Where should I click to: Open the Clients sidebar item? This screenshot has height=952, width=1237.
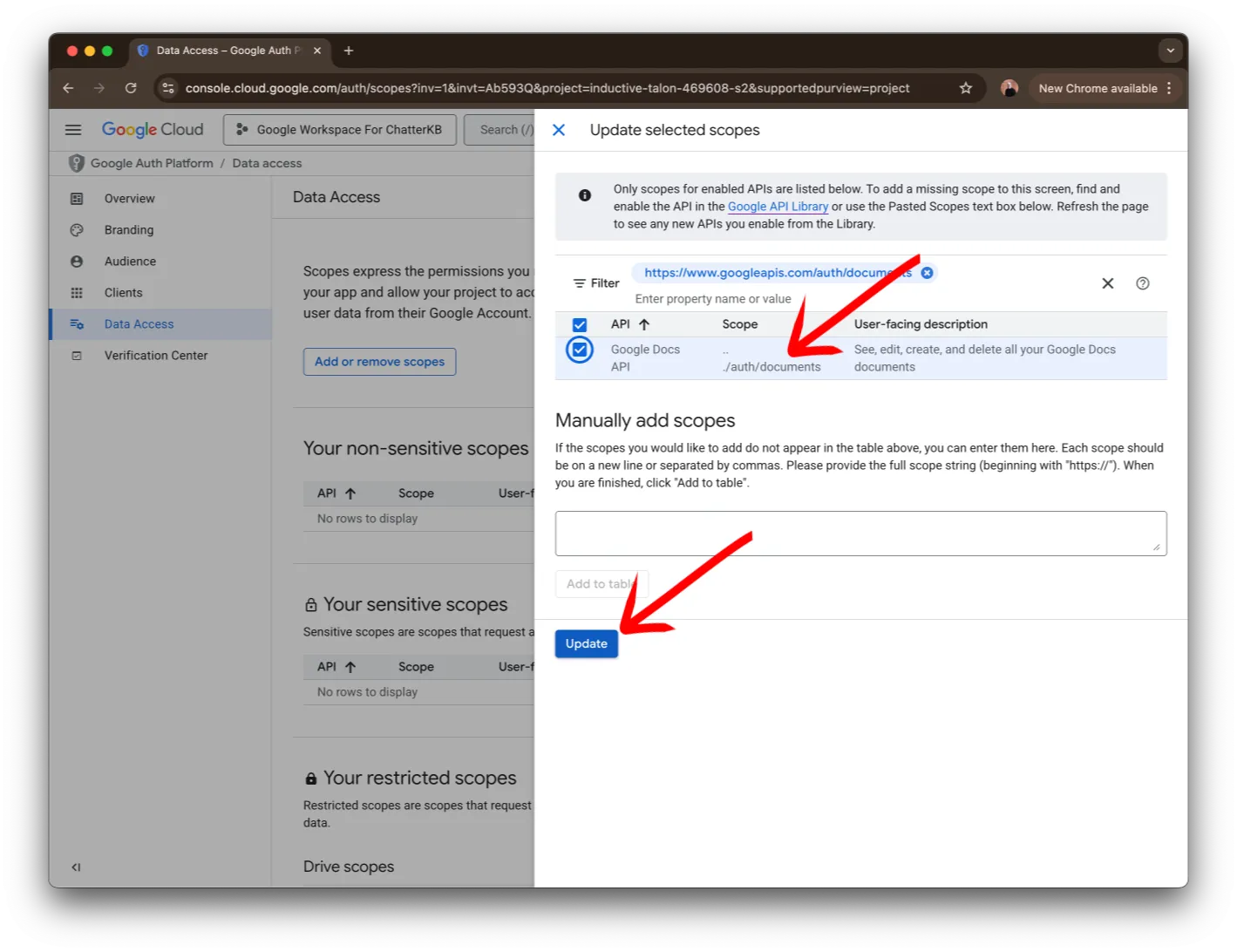160,293
